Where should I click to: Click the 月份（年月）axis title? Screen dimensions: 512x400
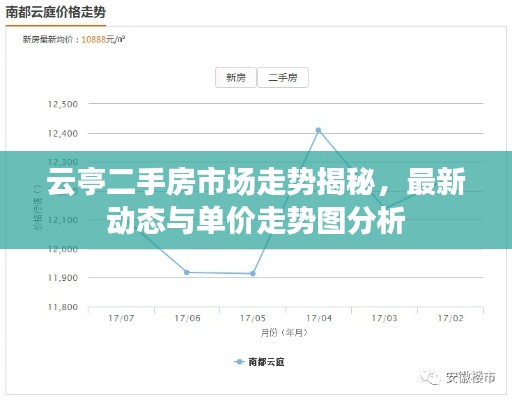[x=284, y=333]
